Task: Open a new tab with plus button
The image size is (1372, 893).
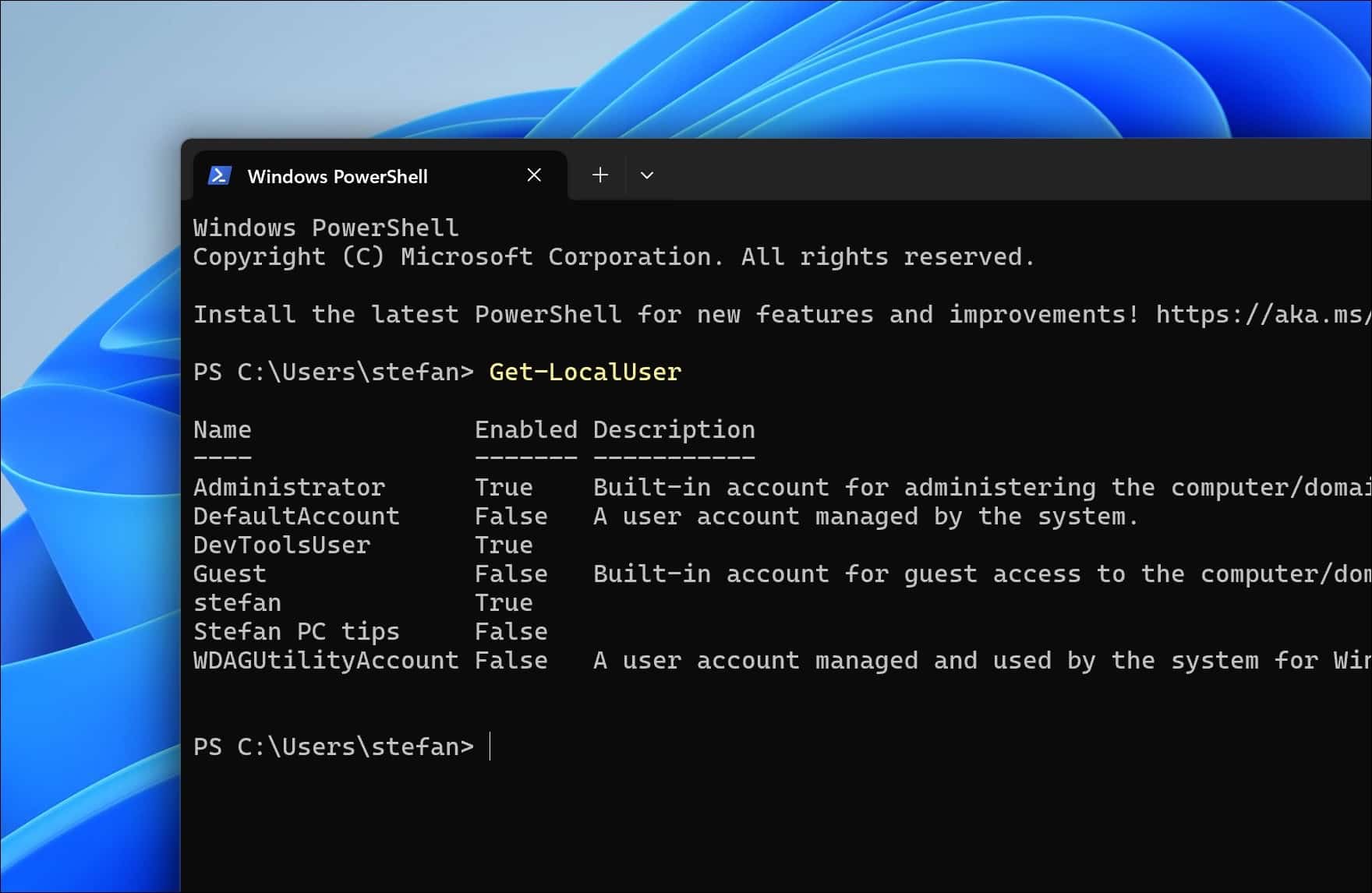Action: 600,175
